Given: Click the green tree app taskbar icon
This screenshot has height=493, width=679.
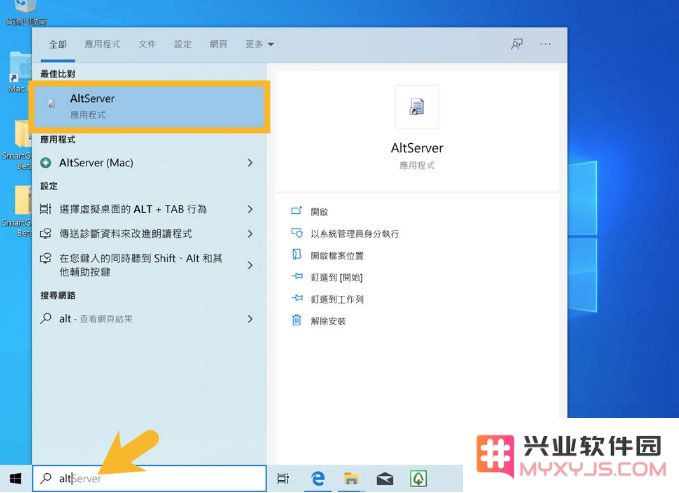Looking at the screenshot, I should point(419,479).
